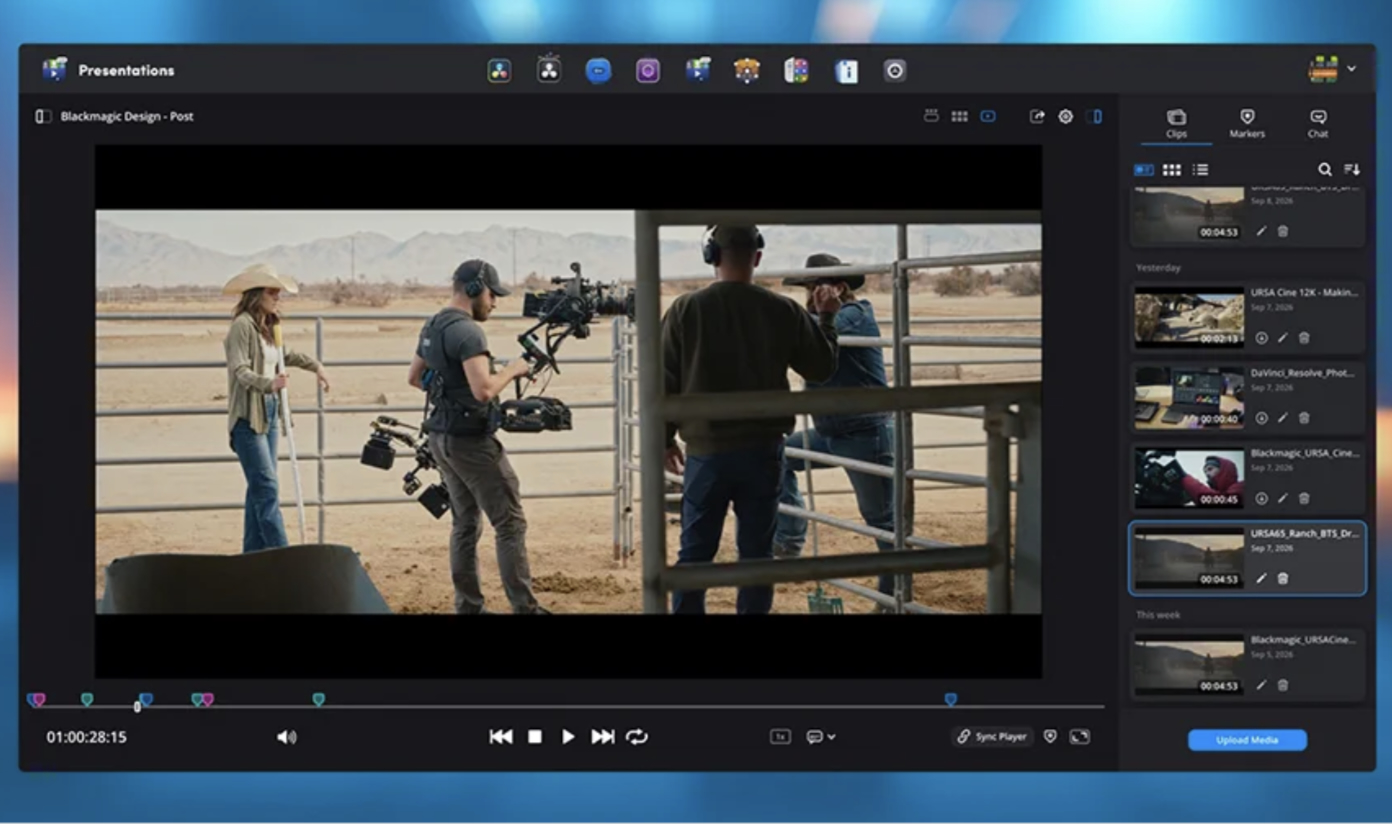Open the blue info app icon
Viewport: 1392px width, 824px height.
click(x=846, y=71)
